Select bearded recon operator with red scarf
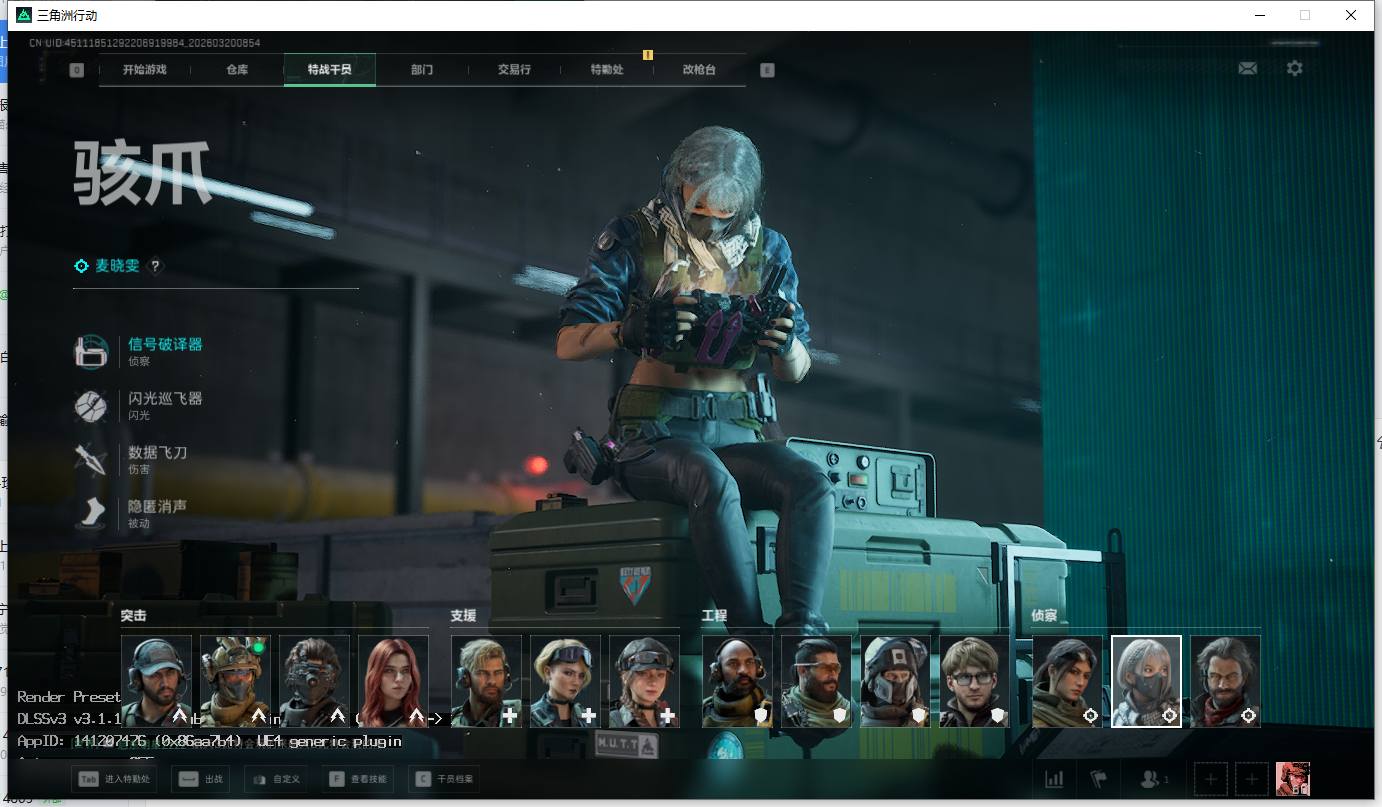 coord(1226,681)
